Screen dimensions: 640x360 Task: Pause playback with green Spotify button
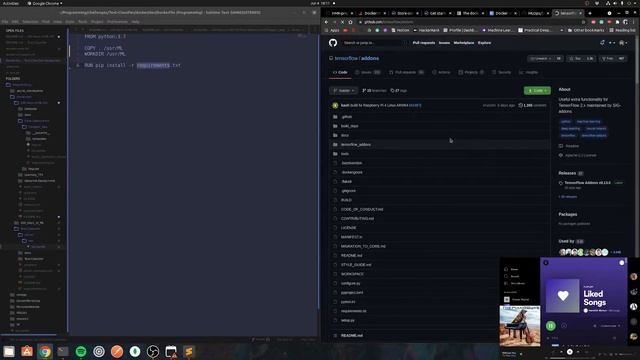point(551,326)
